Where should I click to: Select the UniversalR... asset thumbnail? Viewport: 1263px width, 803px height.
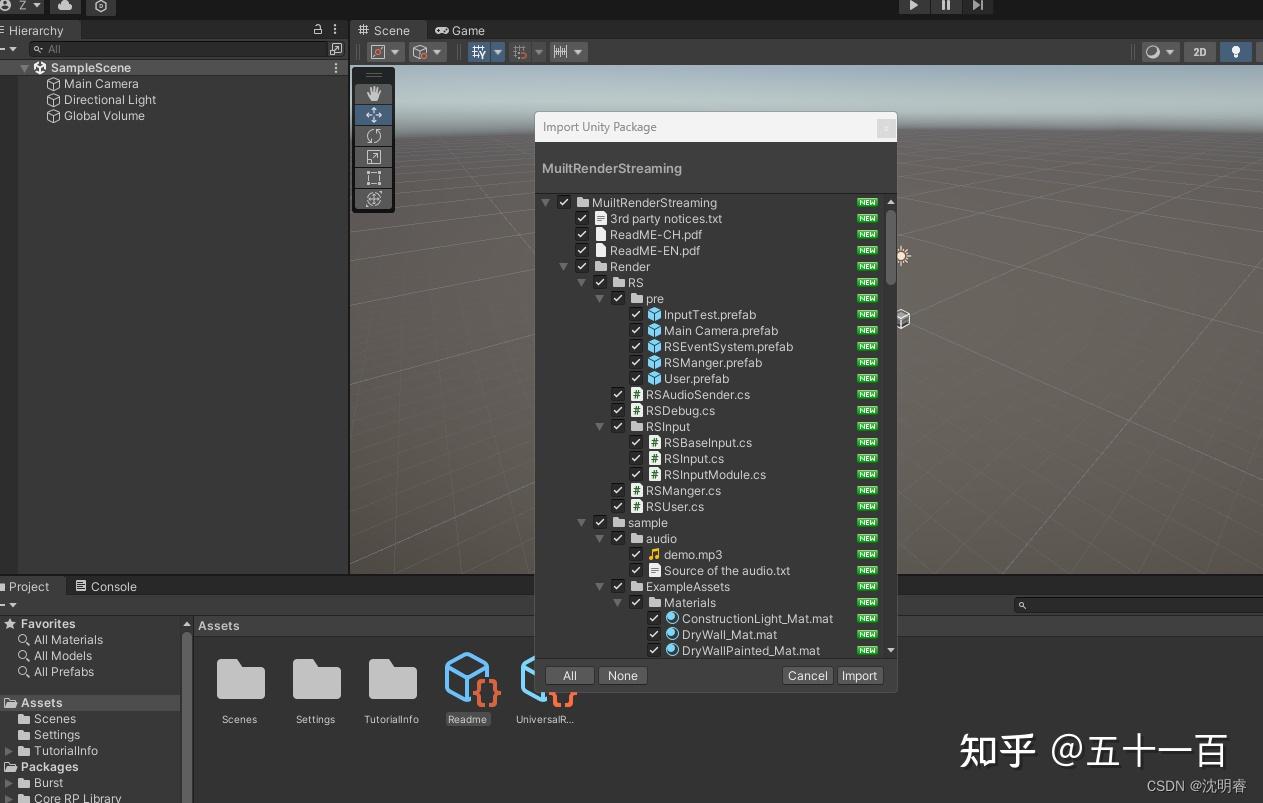545,689
